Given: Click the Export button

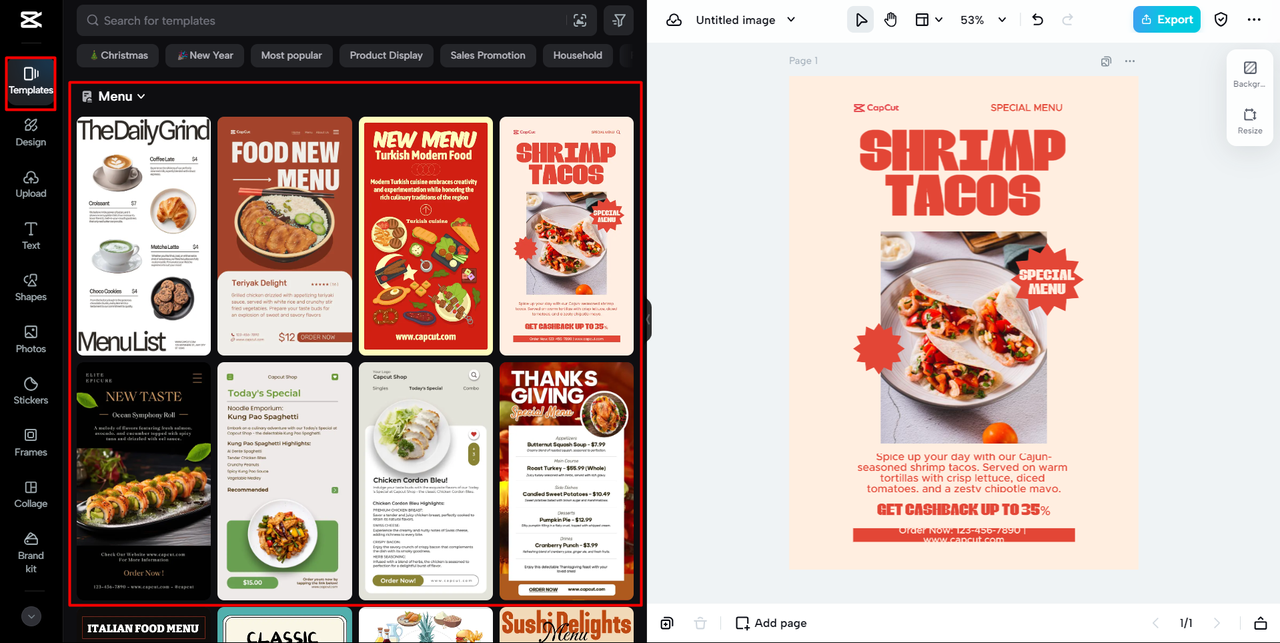Looking at the screenshot, I should [1167, 20].
